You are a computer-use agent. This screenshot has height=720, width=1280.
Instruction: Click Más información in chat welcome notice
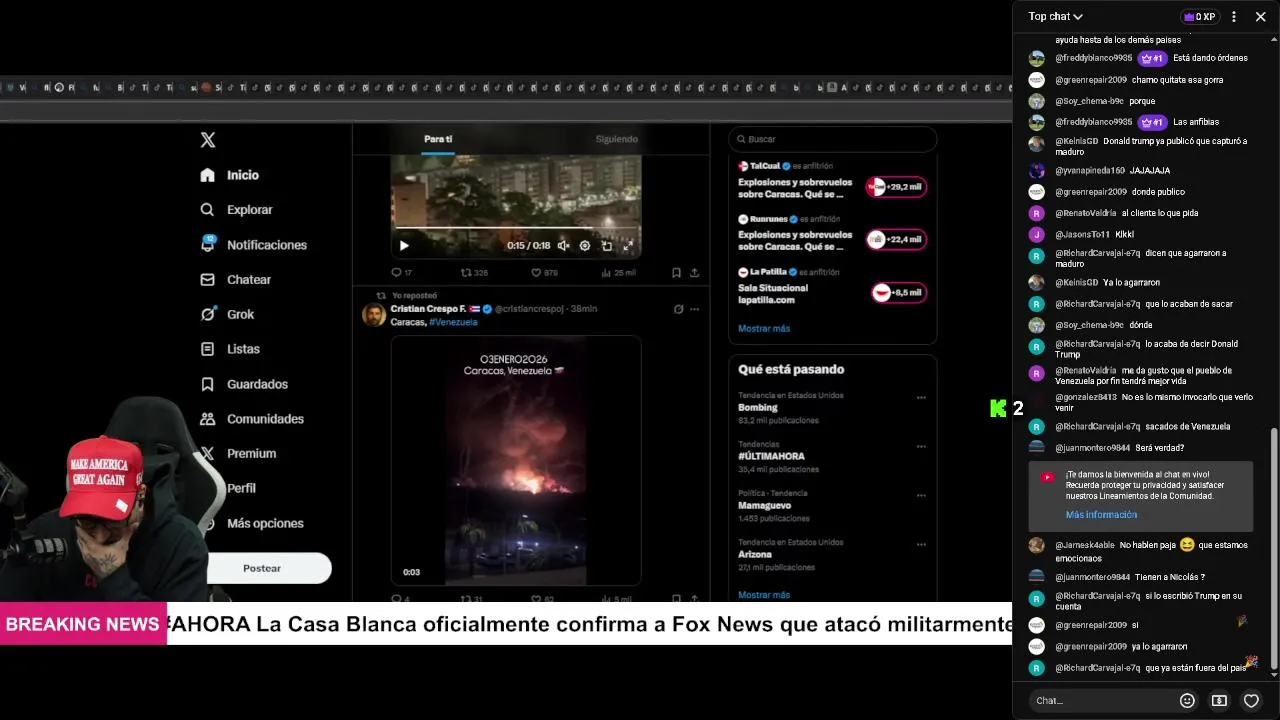(x=1101, y=515)
